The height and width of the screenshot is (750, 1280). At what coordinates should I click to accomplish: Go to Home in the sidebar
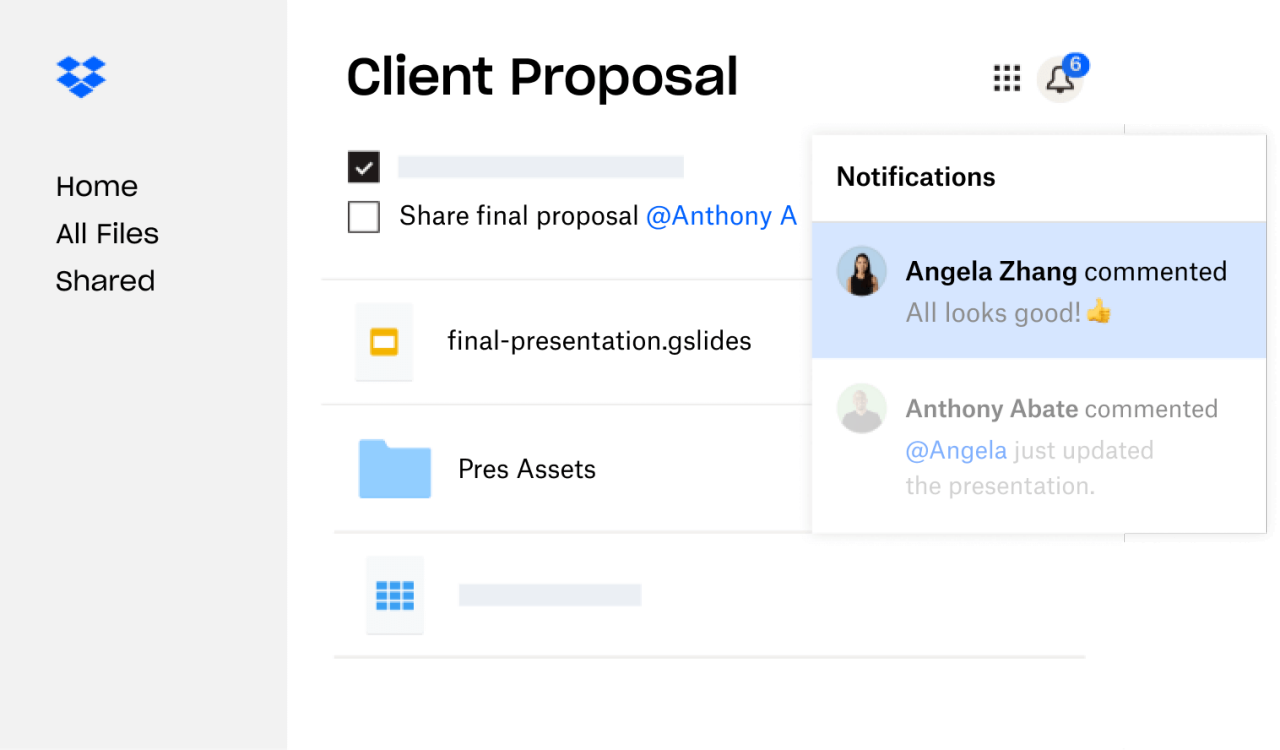(97, 187)
